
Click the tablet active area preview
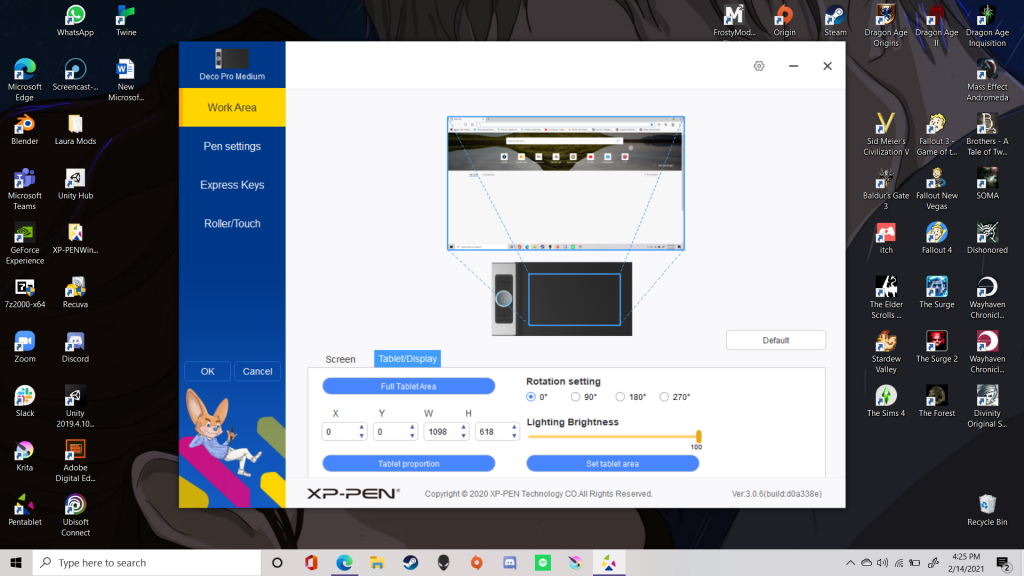(x=575, y=299)
